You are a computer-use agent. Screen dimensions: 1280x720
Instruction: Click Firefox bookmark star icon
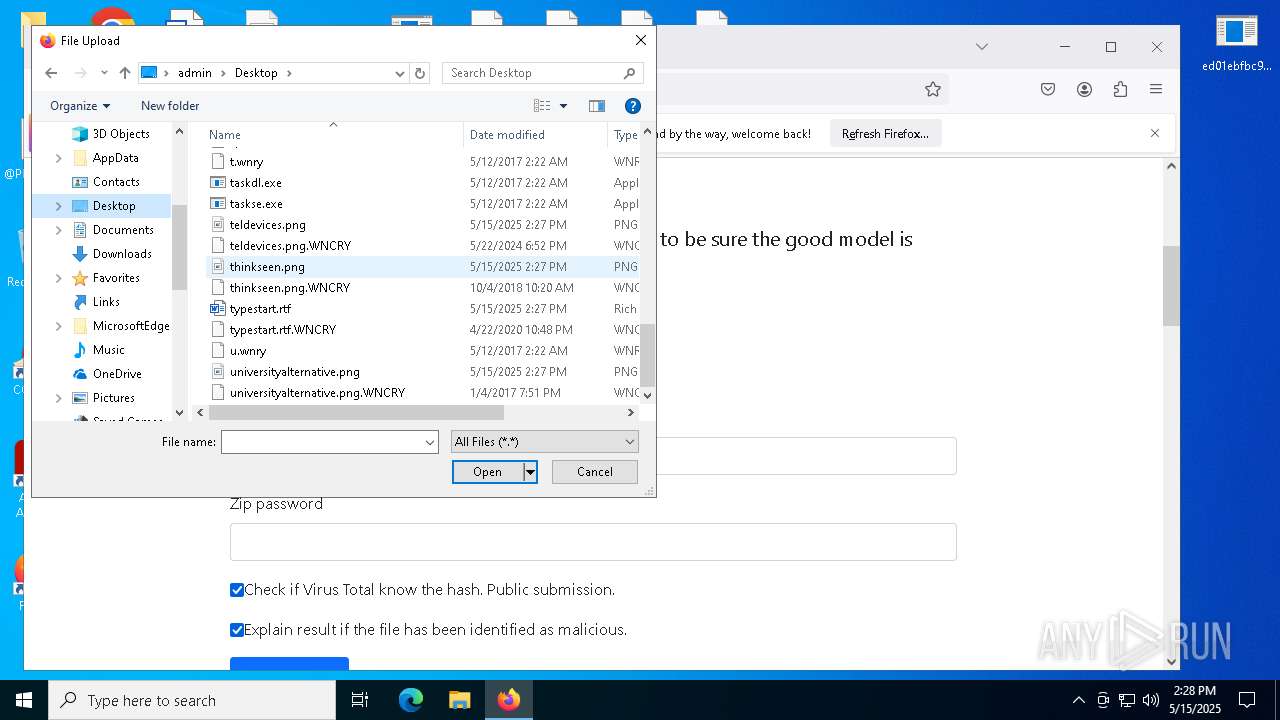[x=933, y=89]
